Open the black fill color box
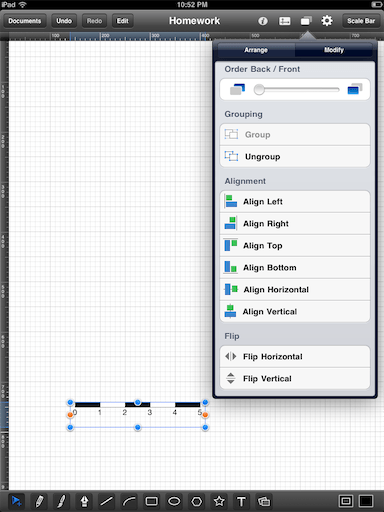384x512 pixels. point(366,501)
